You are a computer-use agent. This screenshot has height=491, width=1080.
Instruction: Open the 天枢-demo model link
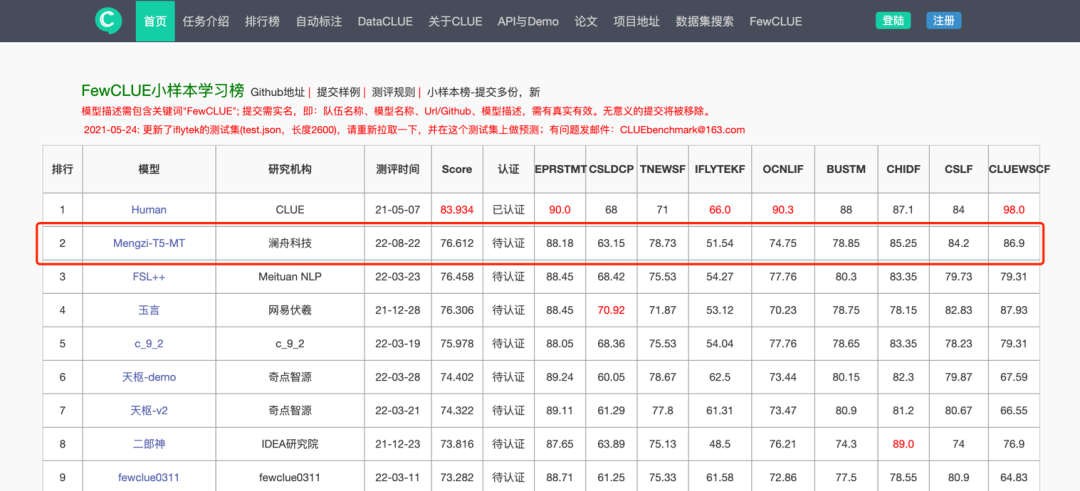point(149,377)
